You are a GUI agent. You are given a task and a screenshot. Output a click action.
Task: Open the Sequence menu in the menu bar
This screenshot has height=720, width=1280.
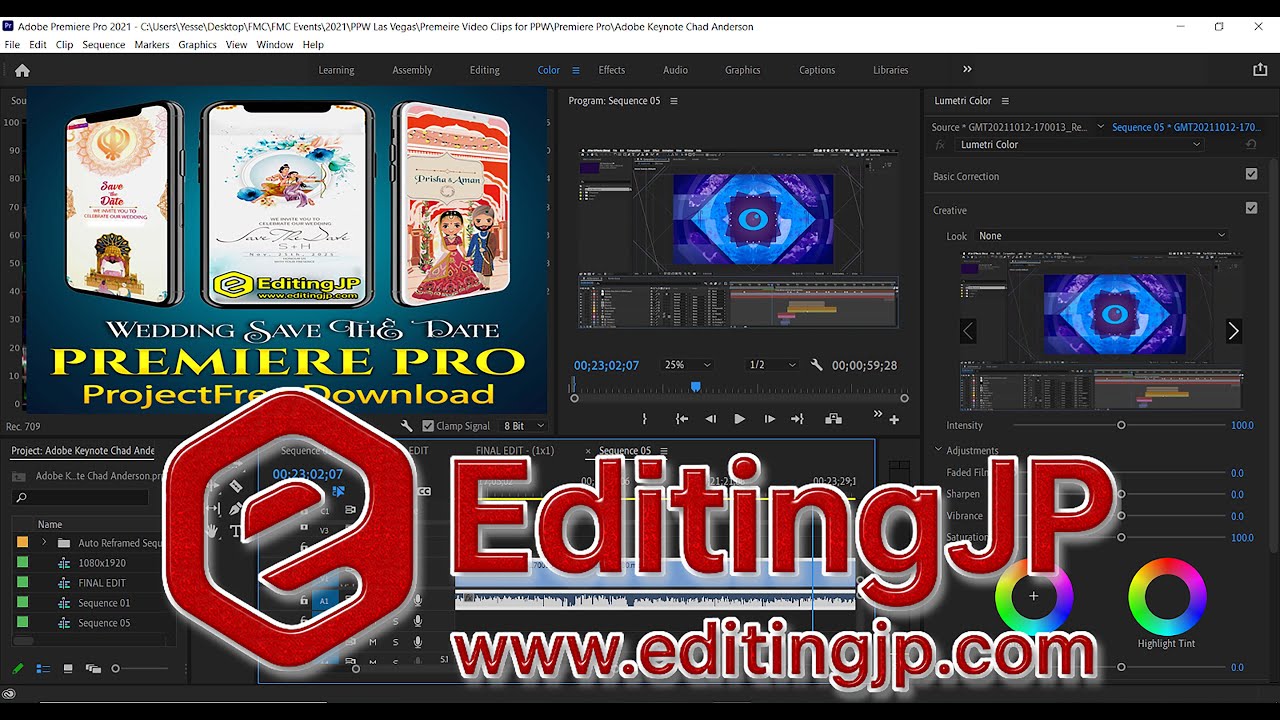point(103,44)
